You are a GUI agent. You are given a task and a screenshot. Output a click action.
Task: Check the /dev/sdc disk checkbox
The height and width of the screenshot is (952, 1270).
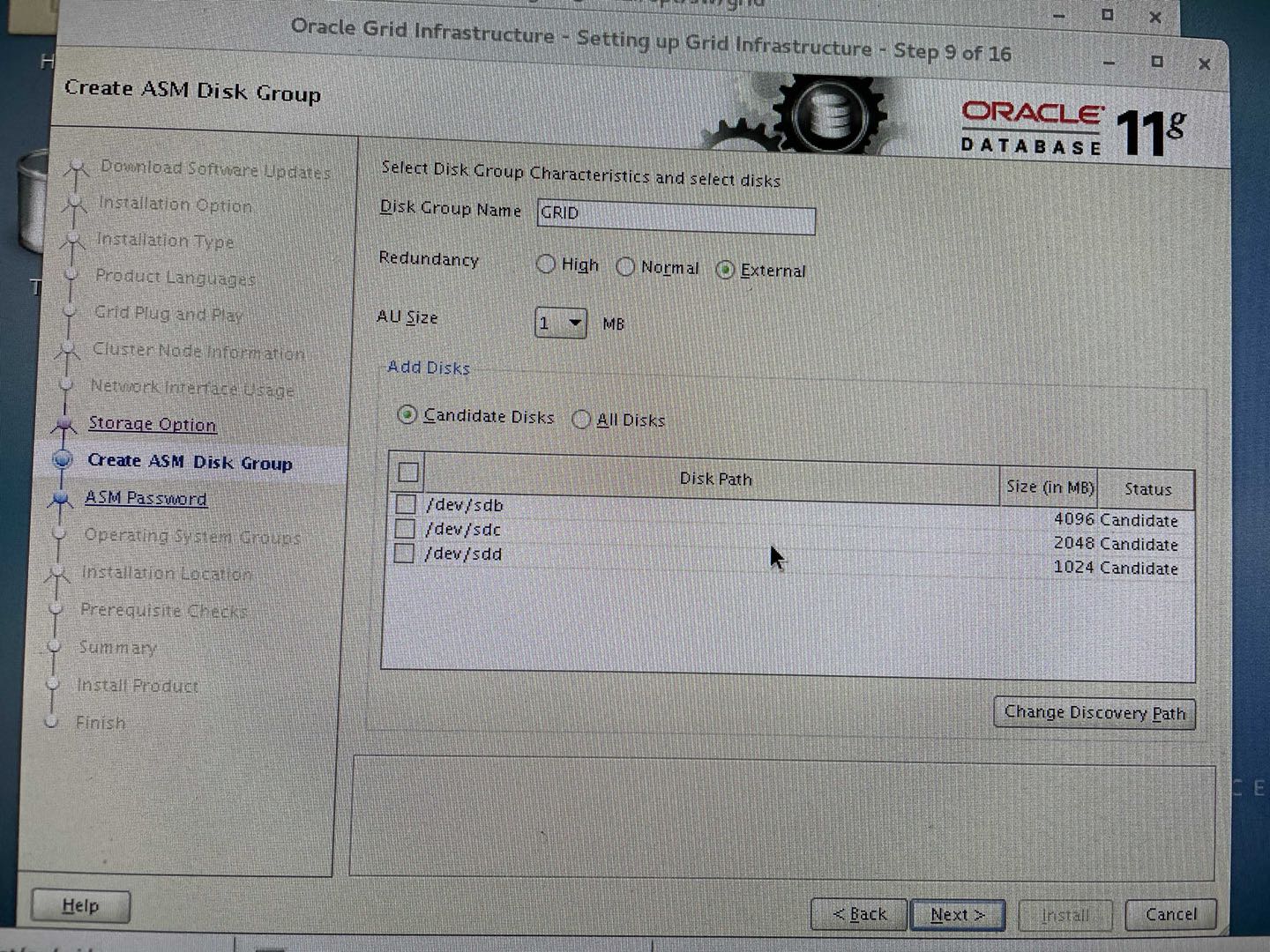click(x=405, y=528)
